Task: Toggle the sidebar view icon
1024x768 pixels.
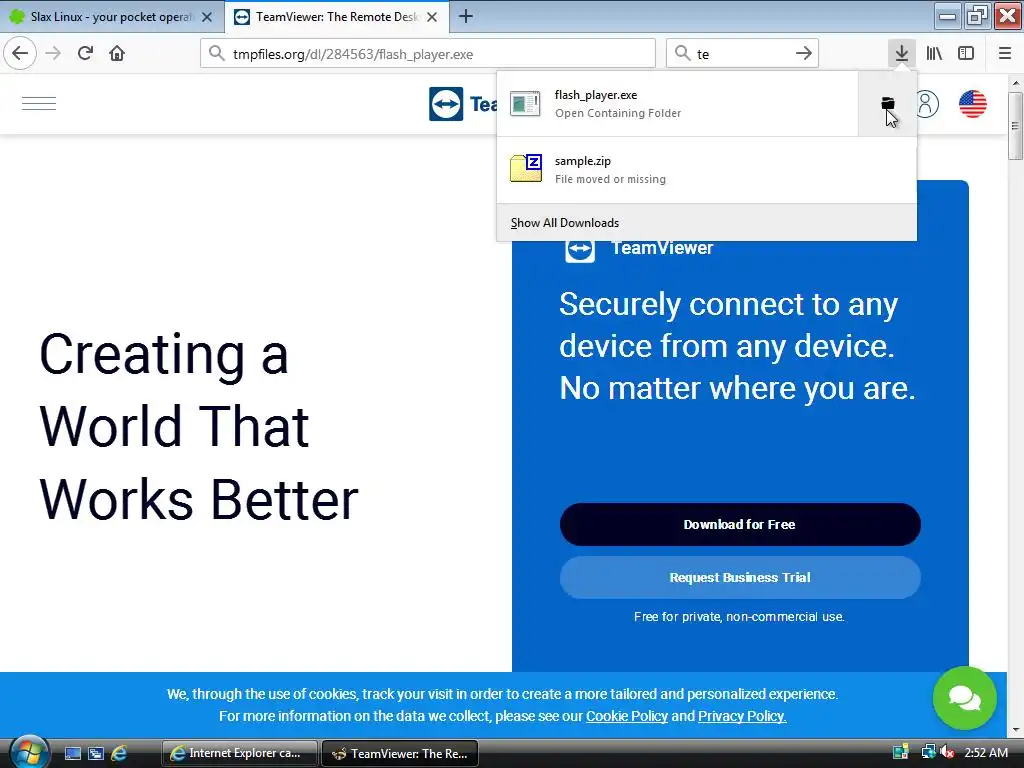Action: (x=966, y=53)
